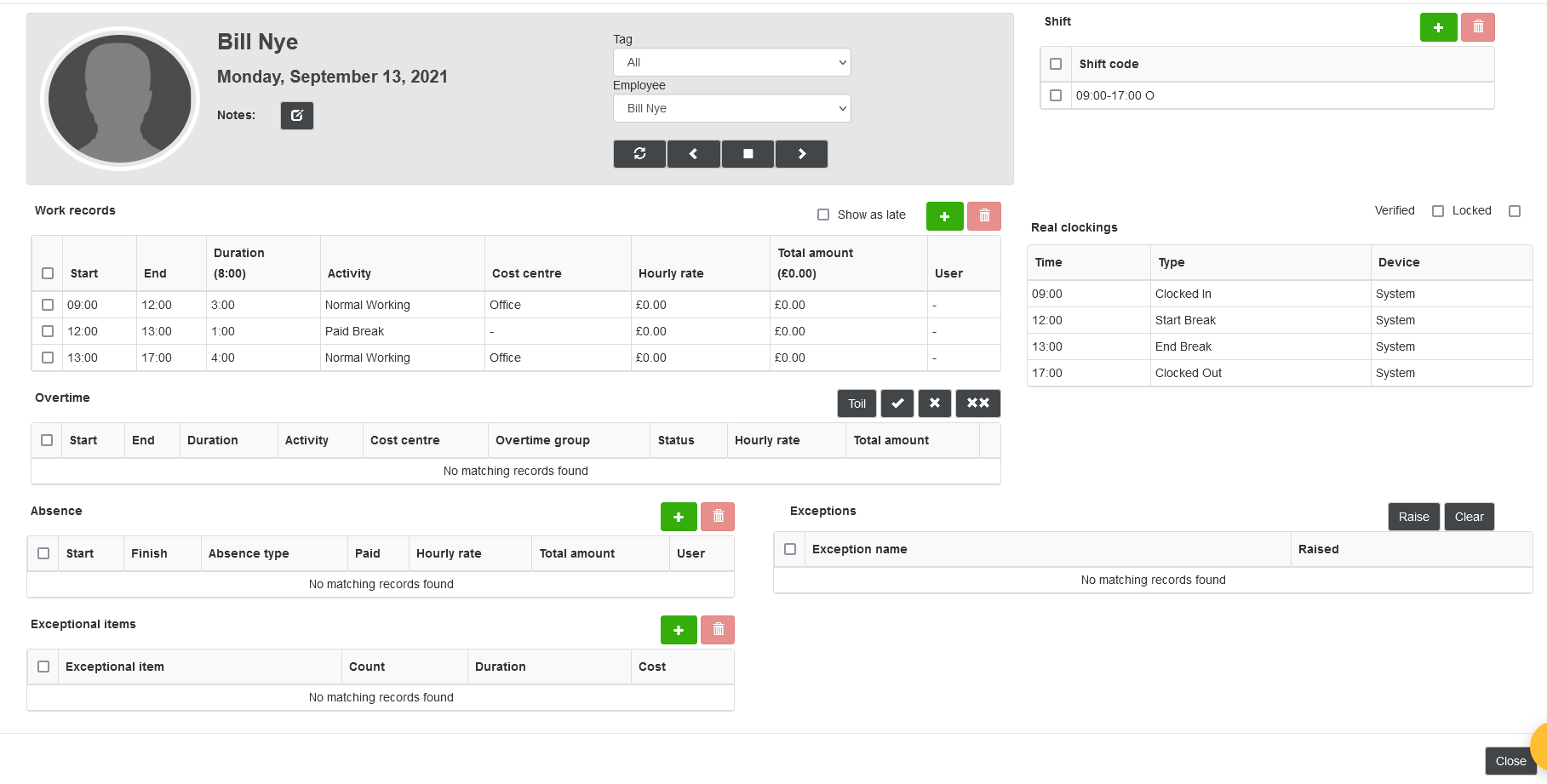1547x784 pixels.
Task: Add an absence with plus button
Action: pyautogui.click(x=679, y=517)
